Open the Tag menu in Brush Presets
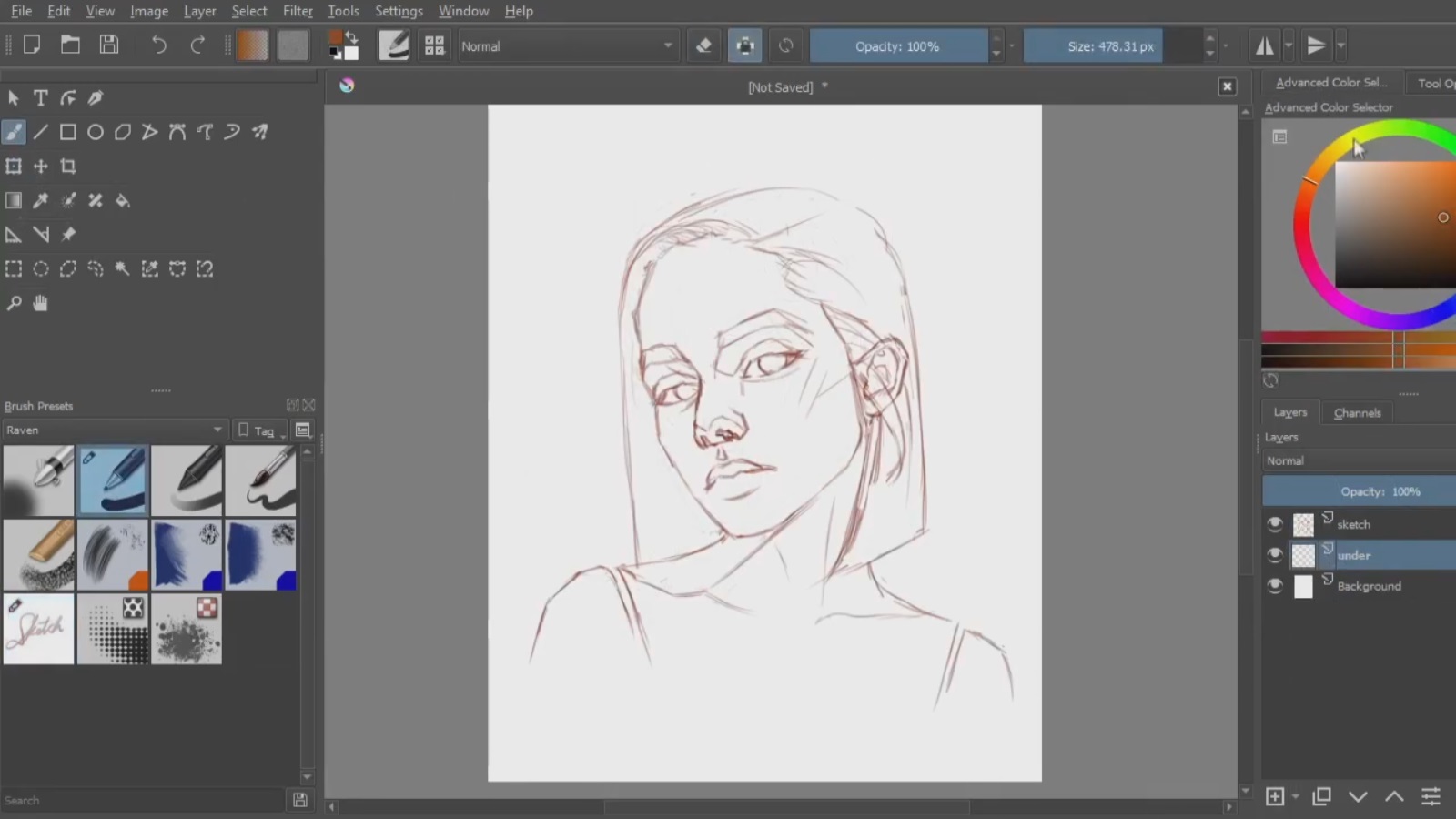The width and height of the screenshot is (1456, 819). [260, 430]
